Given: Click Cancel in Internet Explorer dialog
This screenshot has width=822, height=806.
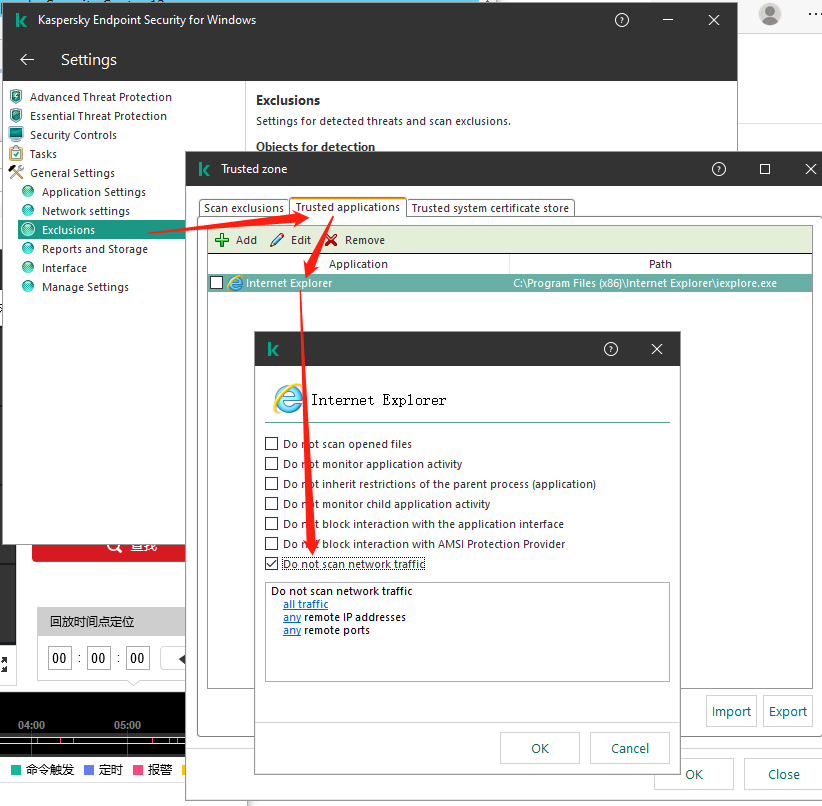Looking at the screenshot, I should point(630,748).
